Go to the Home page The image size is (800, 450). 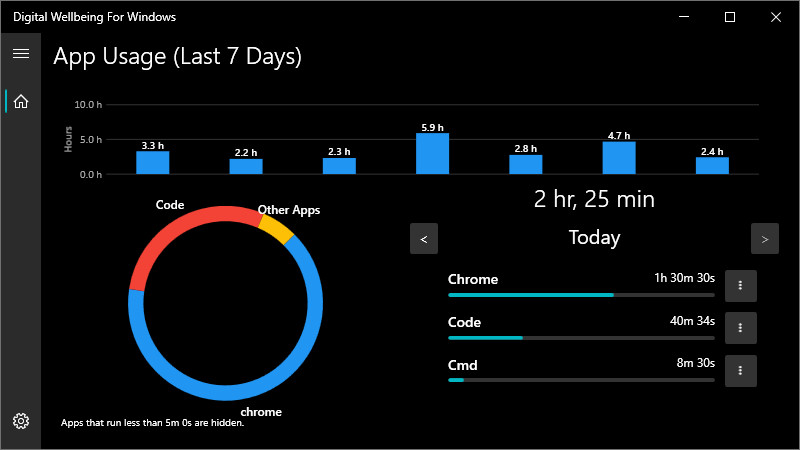(20, 101)
